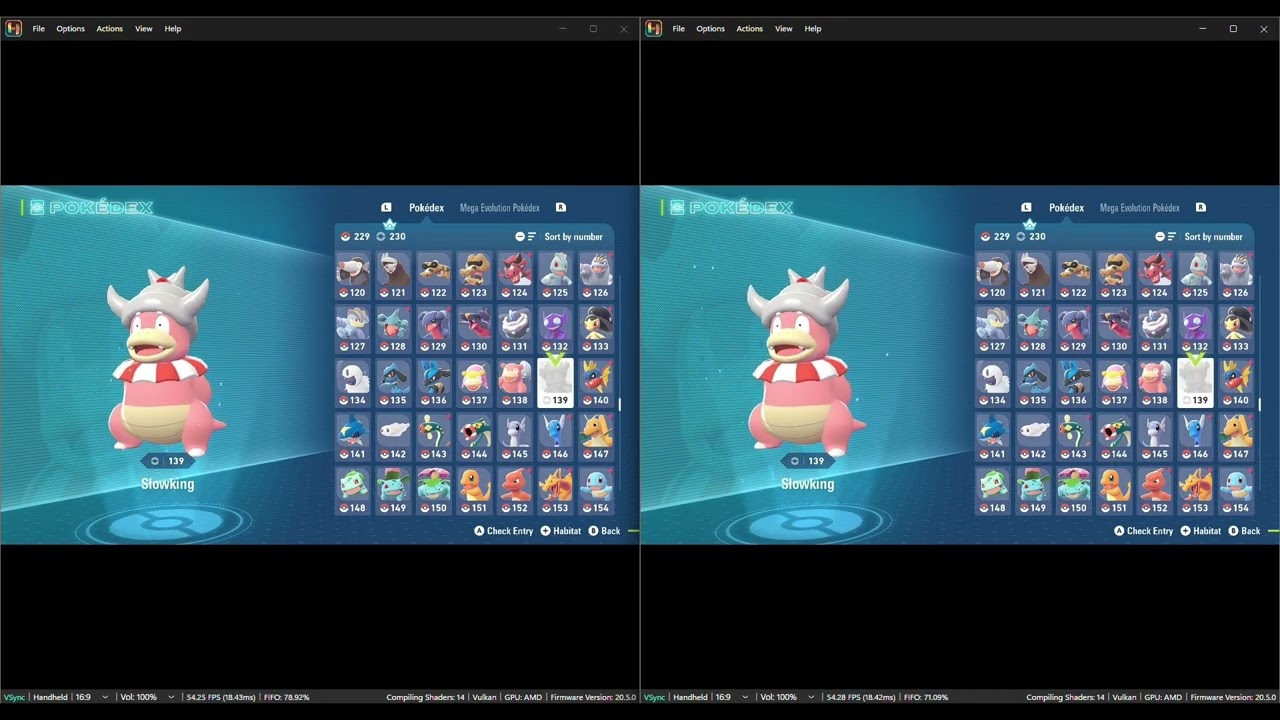Screen dimensions: 1280x720
Task: Click Ryujinx logo icon in left window
Action: click(14, 28)
